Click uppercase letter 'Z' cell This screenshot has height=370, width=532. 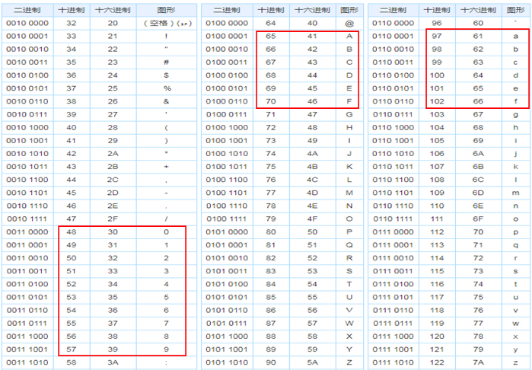tap(349, 363)
